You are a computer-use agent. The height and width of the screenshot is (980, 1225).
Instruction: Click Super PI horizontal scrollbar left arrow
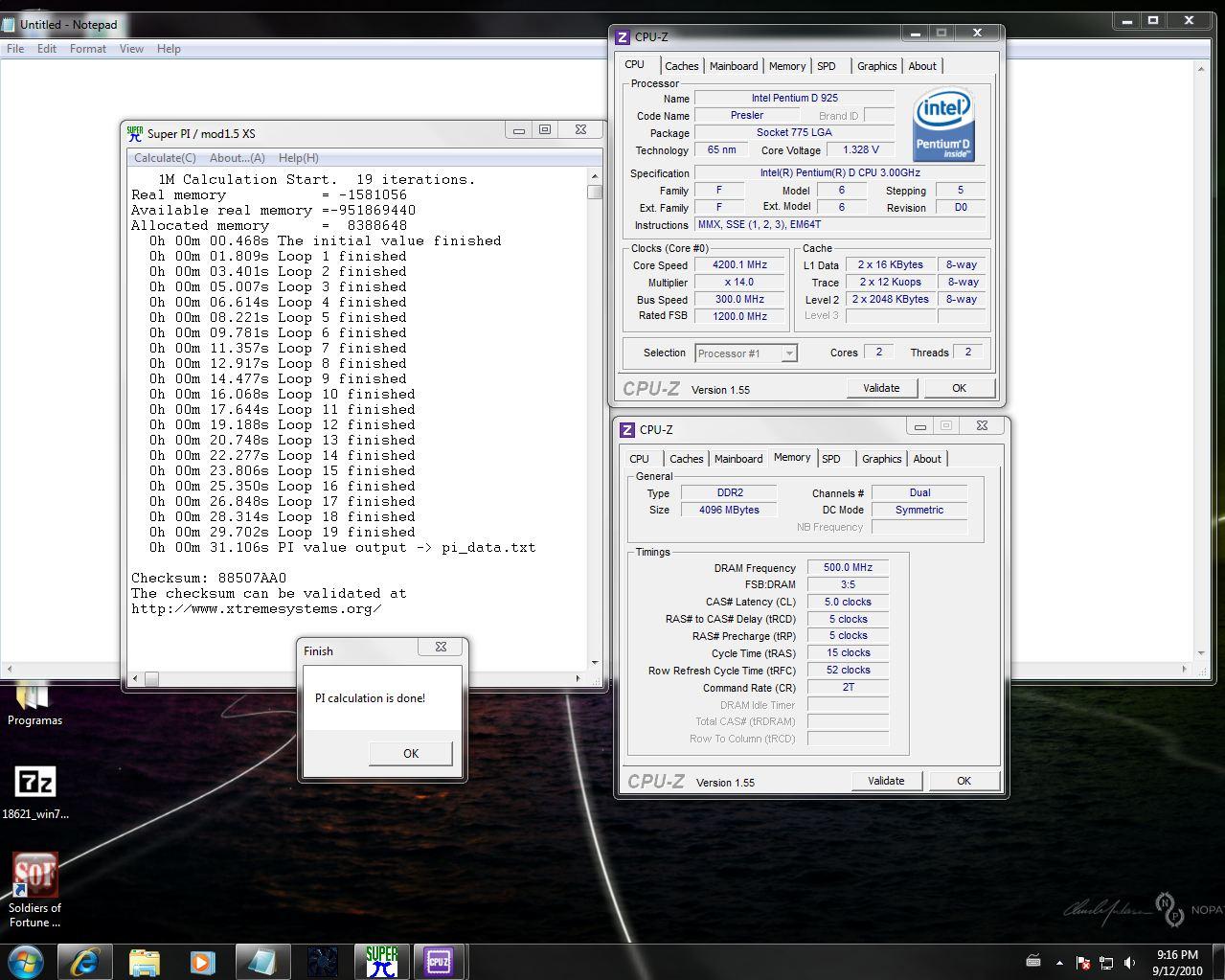135,678
